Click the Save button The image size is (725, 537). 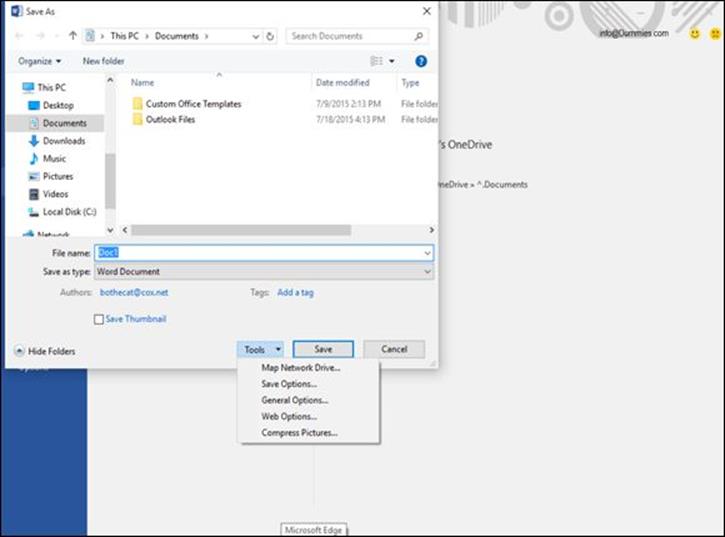(323, 349)
